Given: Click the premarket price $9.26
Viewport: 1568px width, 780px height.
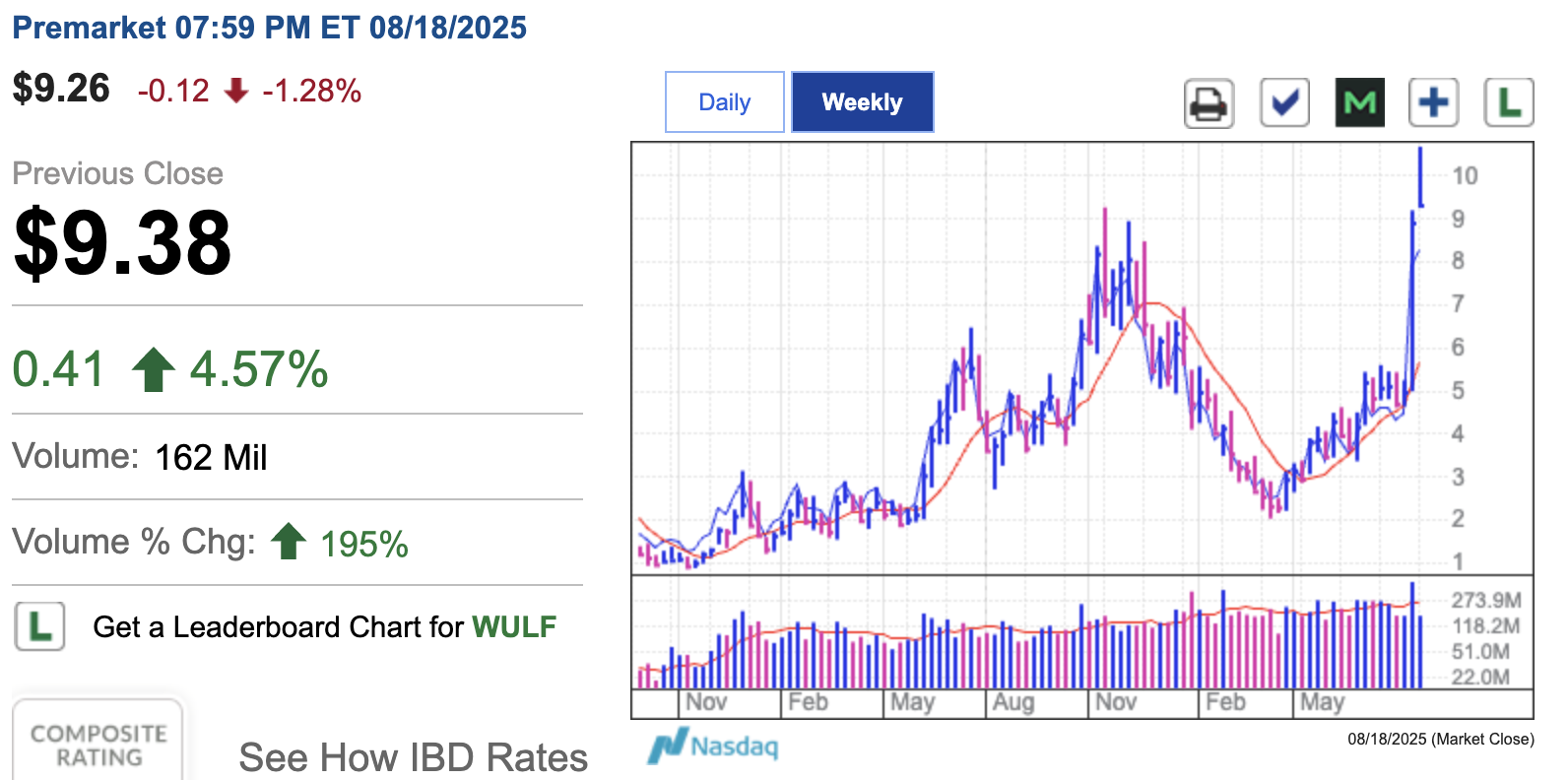Looking at the screenshot, I should [61, 89].
